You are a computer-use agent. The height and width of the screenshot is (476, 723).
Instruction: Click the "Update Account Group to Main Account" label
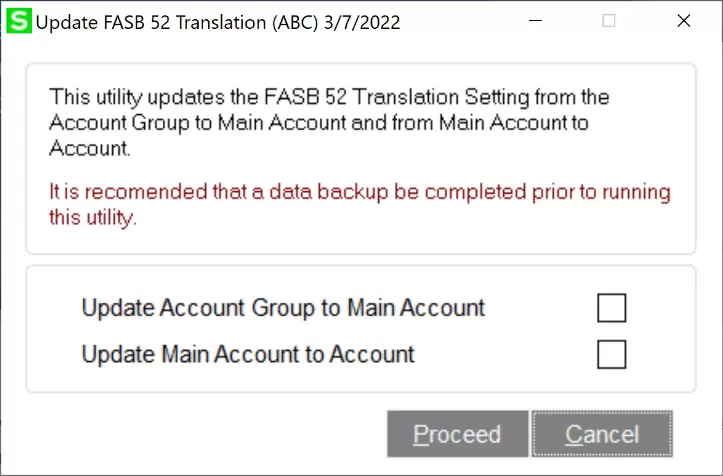pos(283,308)
